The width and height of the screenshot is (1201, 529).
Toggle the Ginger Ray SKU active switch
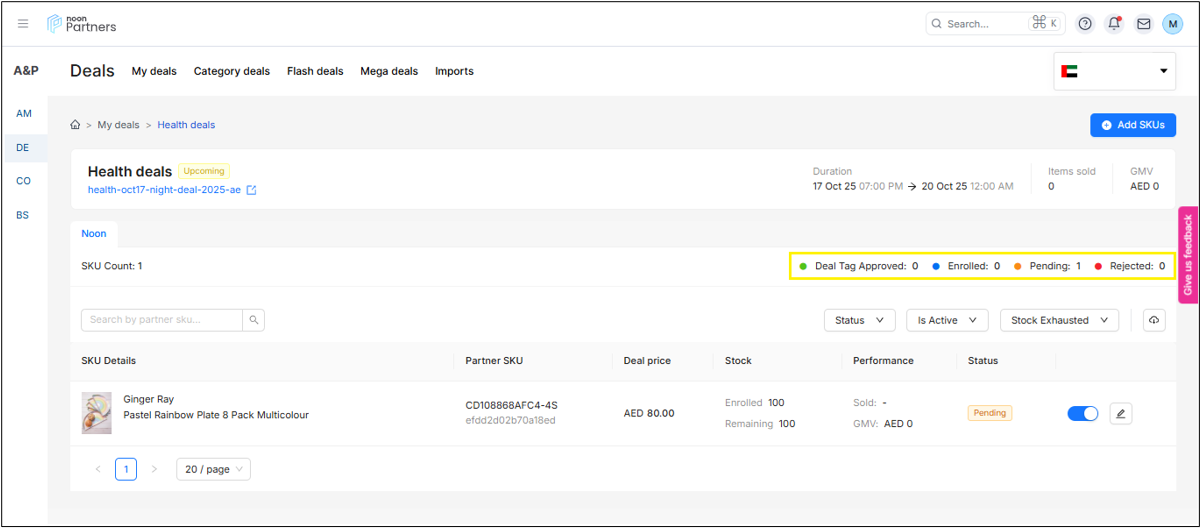(x=1083, y=413)
